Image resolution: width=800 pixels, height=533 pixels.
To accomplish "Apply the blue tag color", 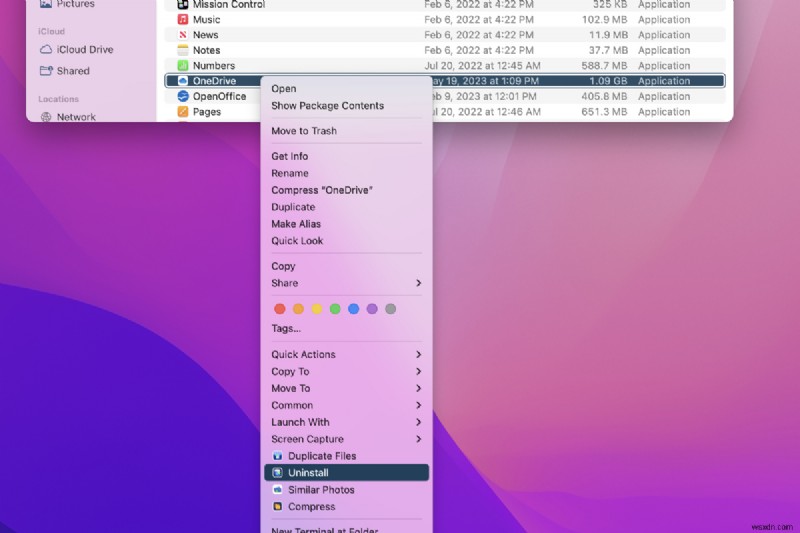I will point(354,309).
